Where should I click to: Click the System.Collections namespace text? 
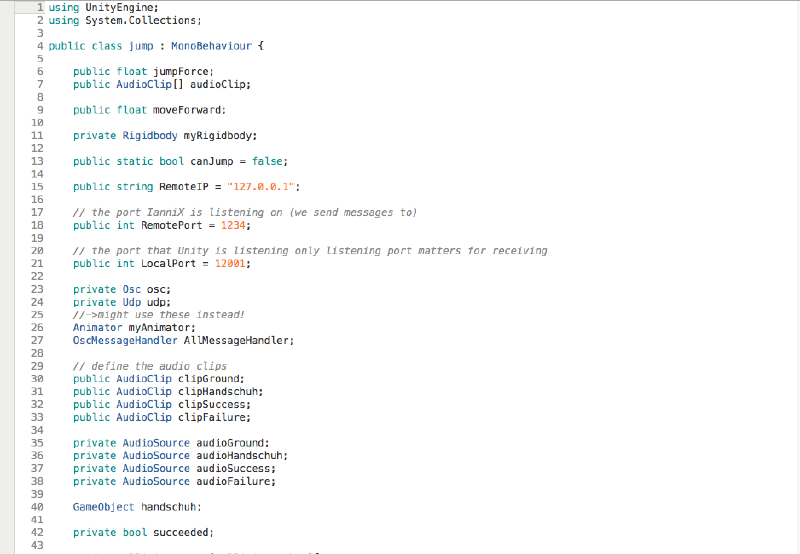[x=136, y=20]
